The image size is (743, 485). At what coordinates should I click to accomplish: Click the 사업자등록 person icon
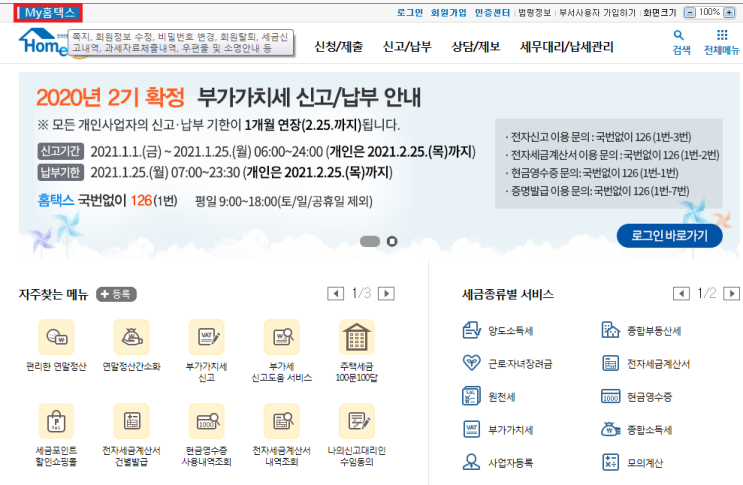tap(471, 462)
